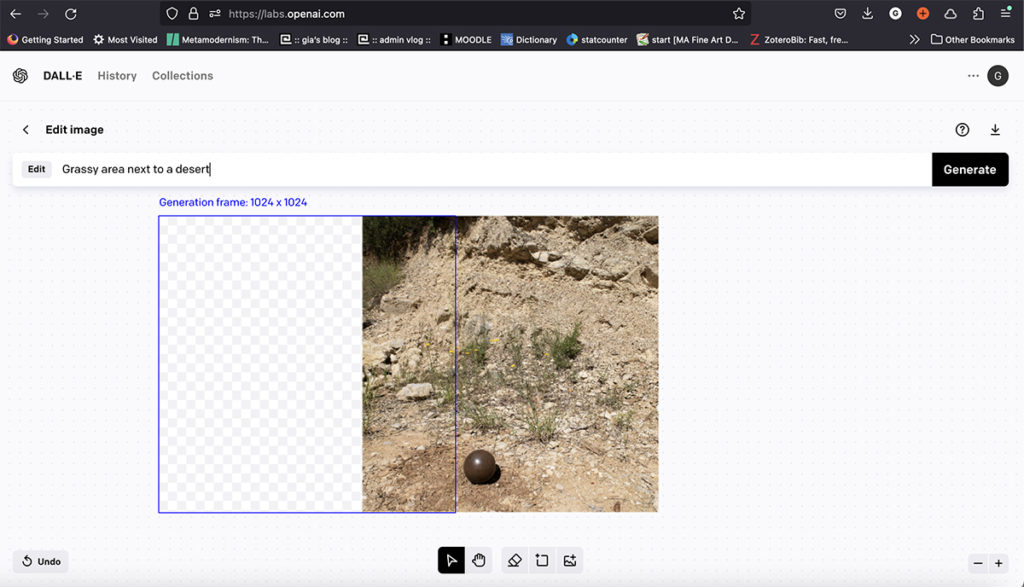Open the extensions puzzle icon
1024x587 pixels.
click(x=978, y=14)
